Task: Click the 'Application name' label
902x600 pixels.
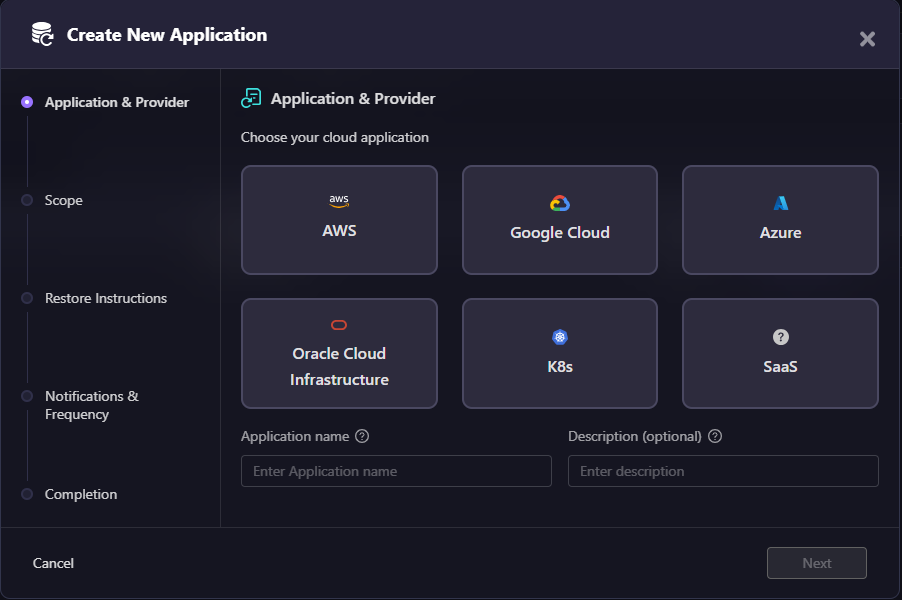Action: [295, 436]
